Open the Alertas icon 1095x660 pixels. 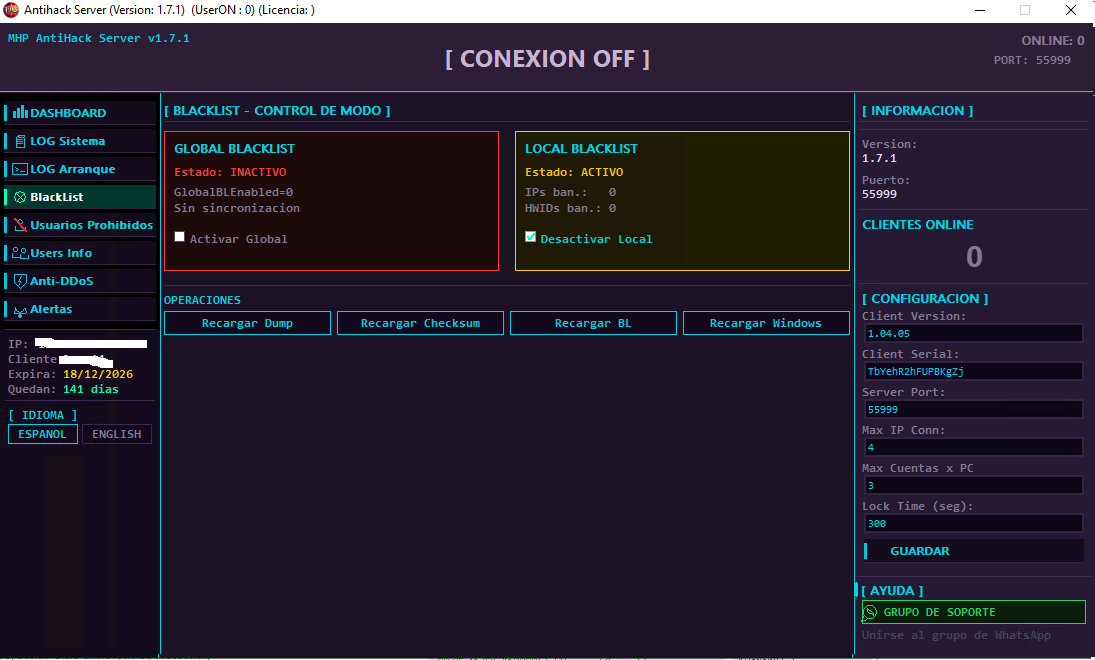click(20, 310)
